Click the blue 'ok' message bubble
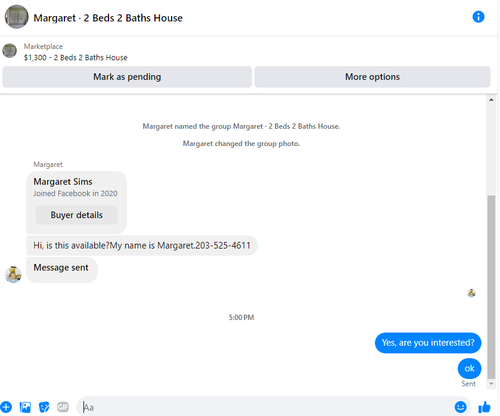 [469, 368]
